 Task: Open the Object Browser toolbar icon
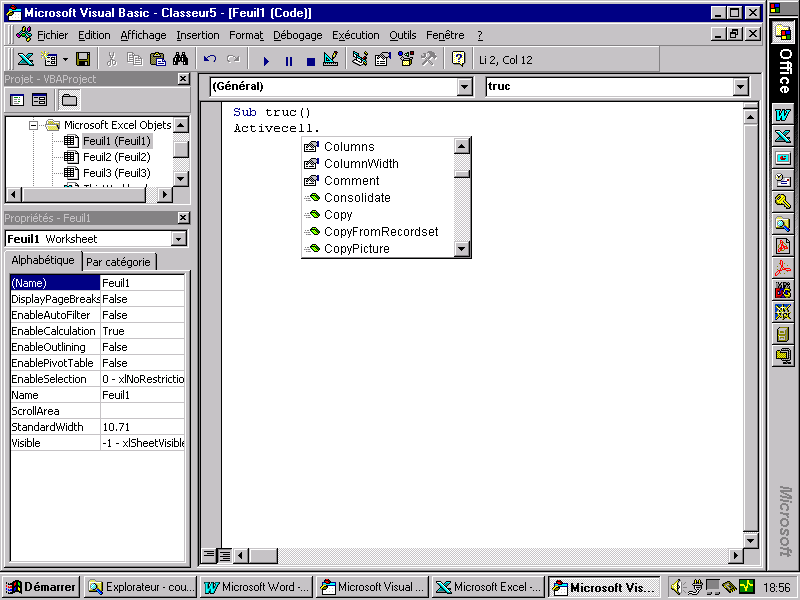406,59
